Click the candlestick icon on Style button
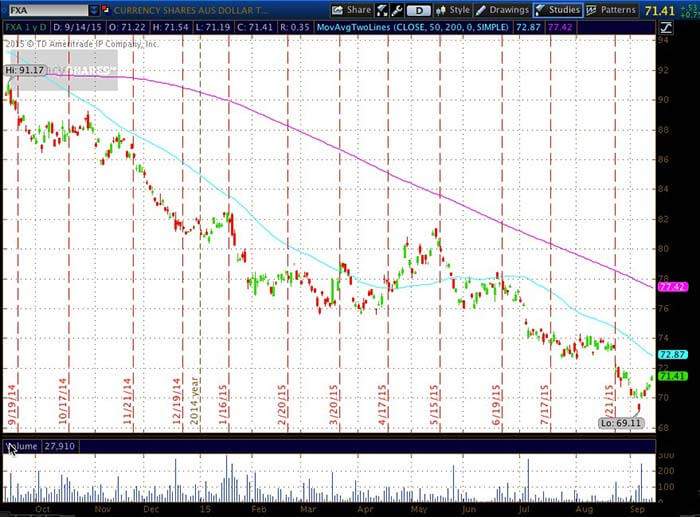 (439, 10)
